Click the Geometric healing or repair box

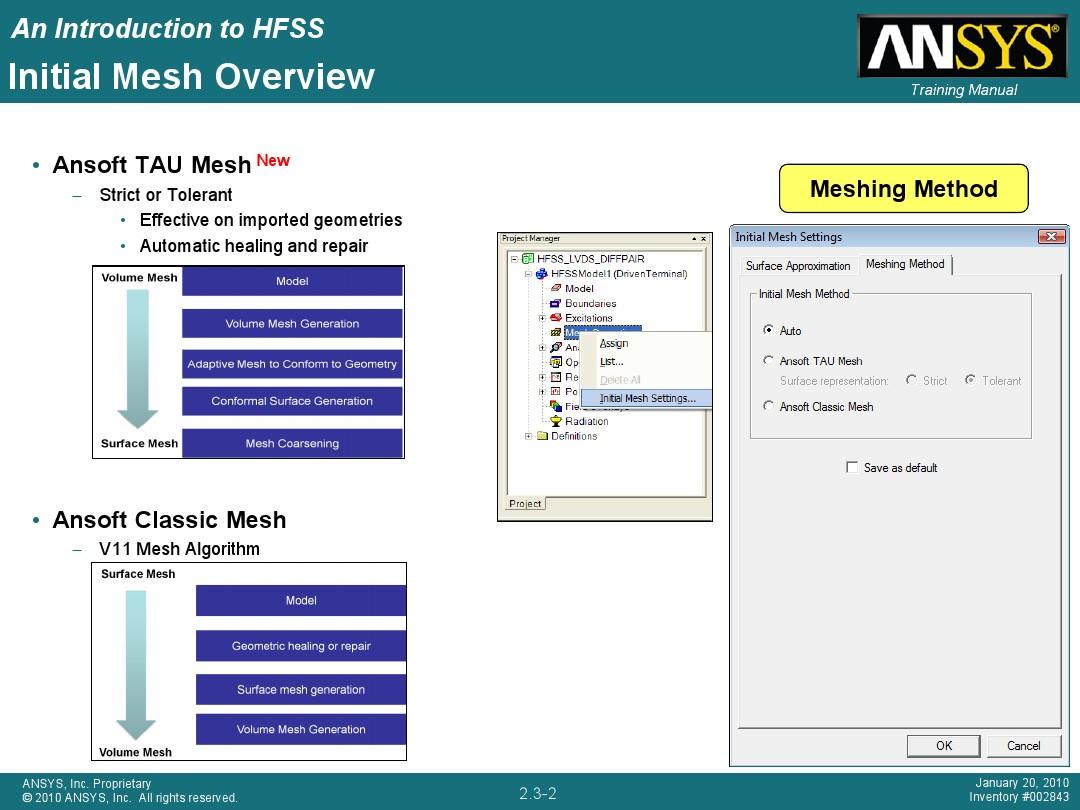click(x=301, y=645)
